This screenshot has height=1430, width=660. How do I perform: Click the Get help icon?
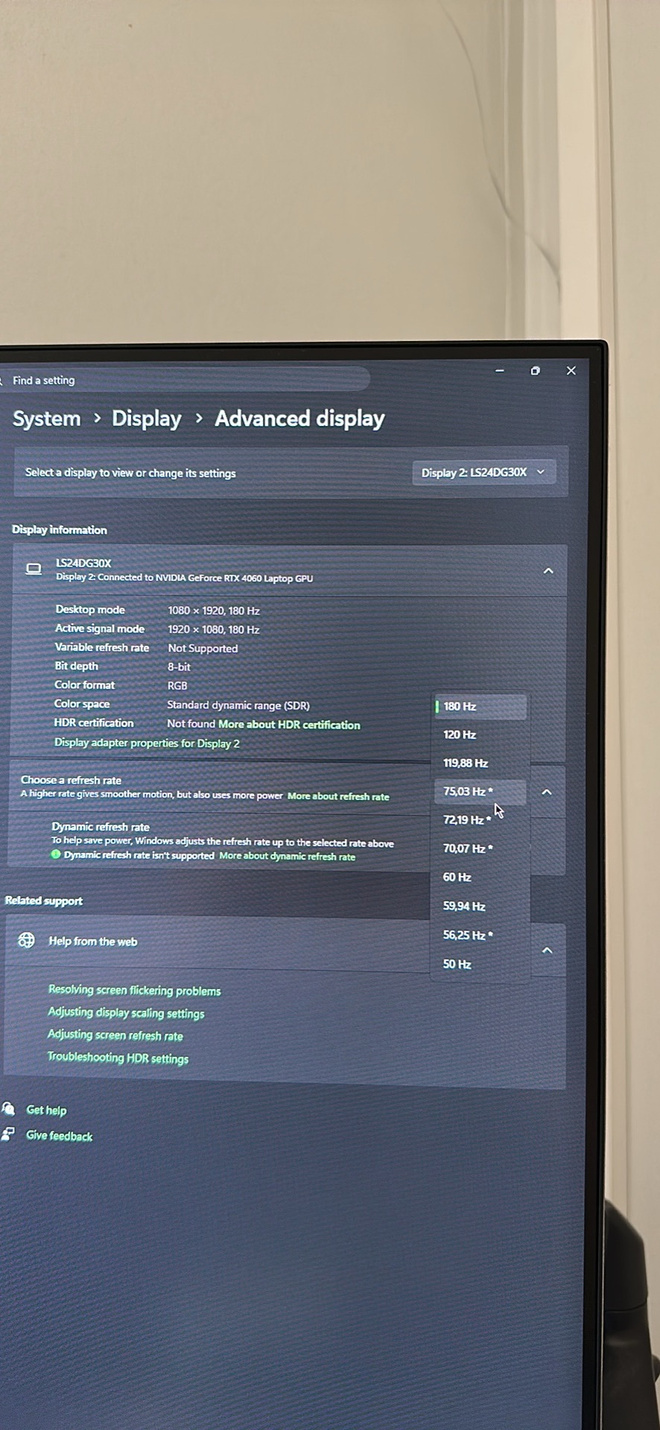pos(8,1109)
